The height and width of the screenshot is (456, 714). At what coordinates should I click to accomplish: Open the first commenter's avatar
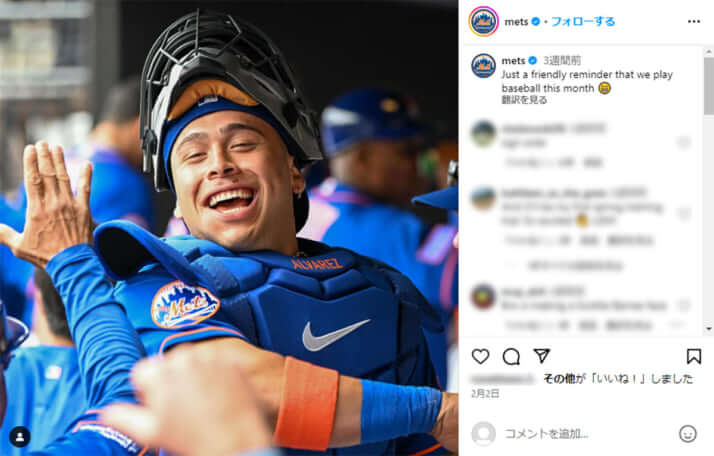(x=484, y=134)
